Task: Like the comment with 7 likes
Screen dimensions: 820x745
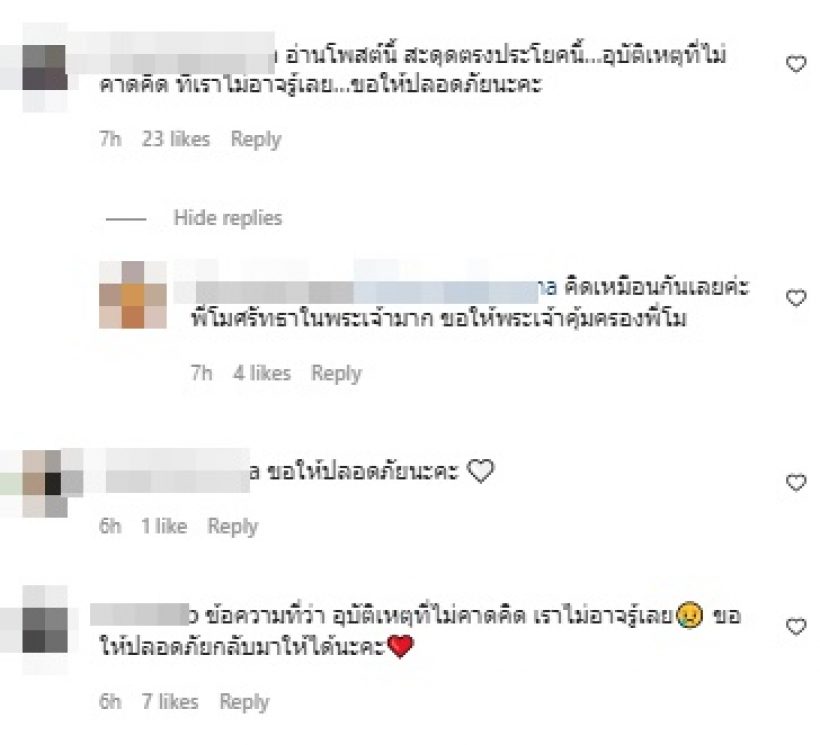Action: coord(796,626)
